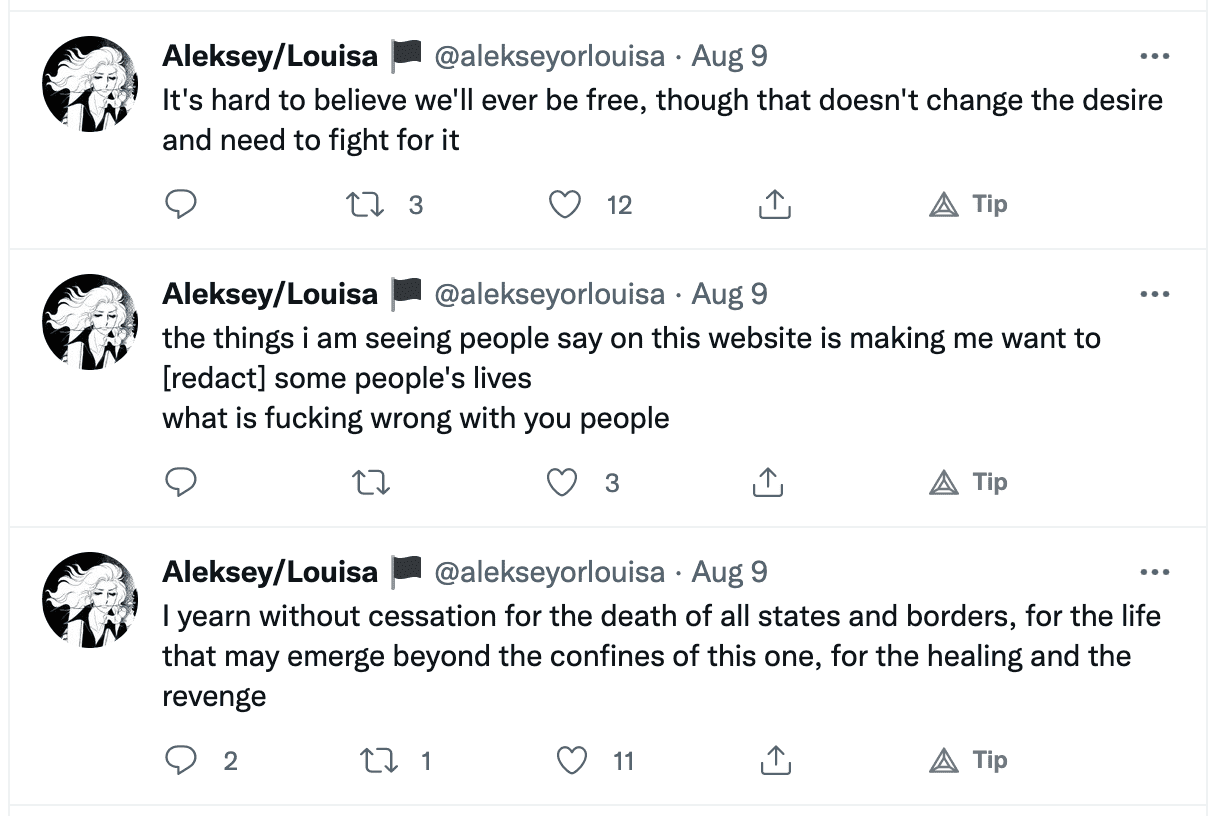The image size is (1218, 816).
Task: Share the 'this website' tweet
Action: tap(767, 483)
